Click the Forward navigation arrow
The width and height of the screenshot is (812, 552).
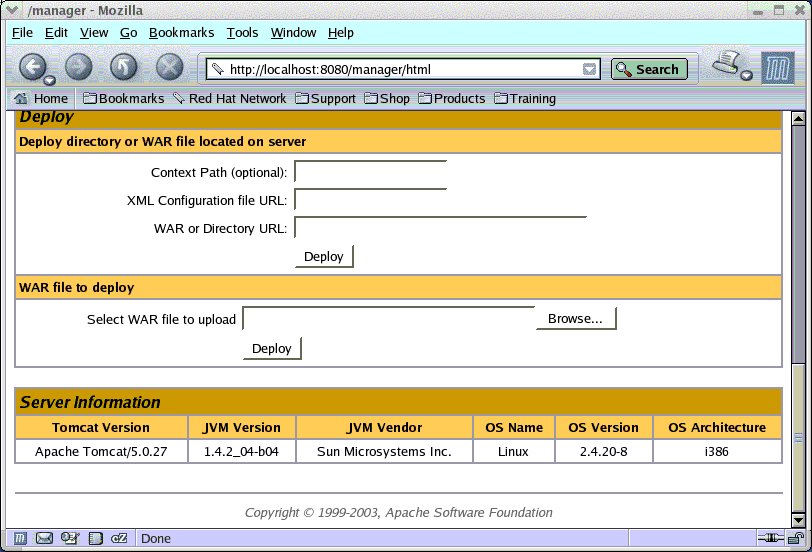(x=78, y=67)
